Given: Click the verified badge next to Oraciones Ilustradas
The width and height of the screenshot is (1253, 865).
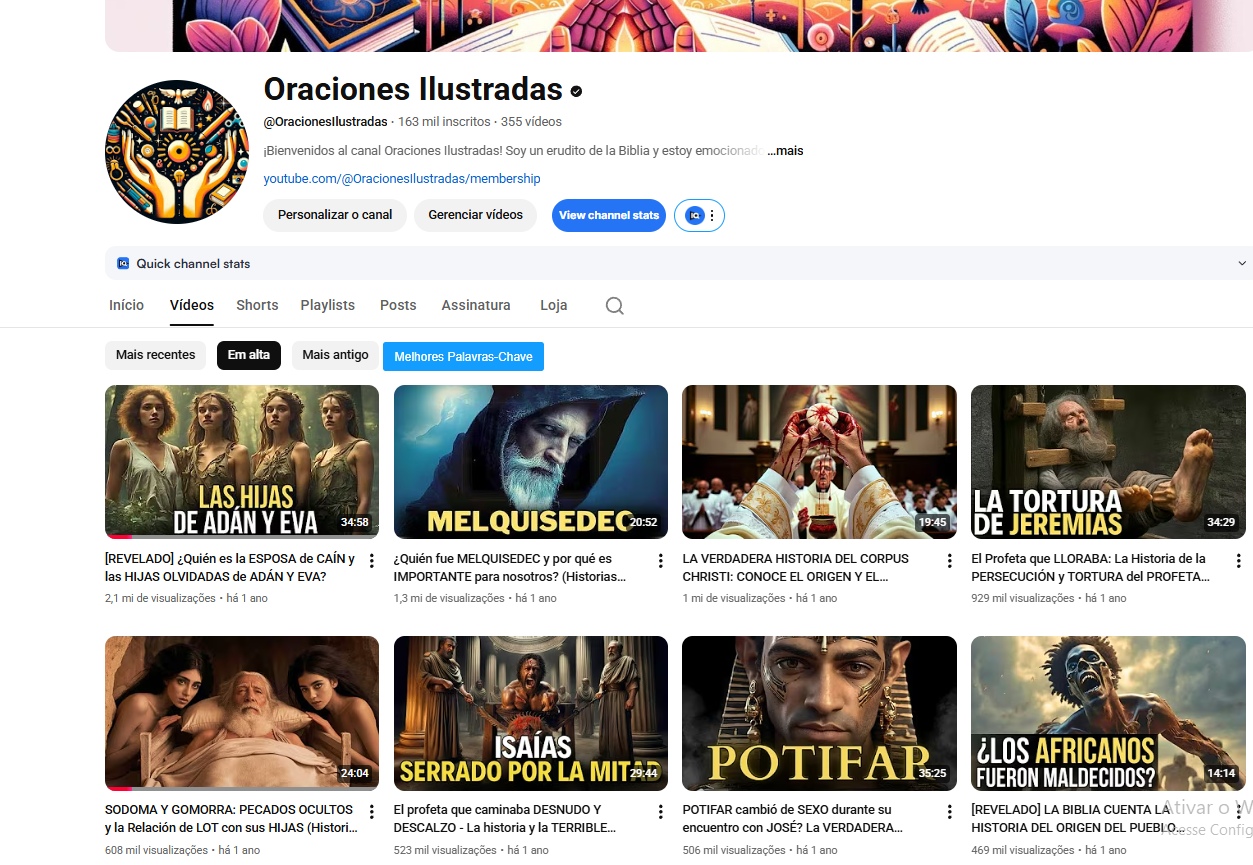Looking at the screenshot, I should coord(577,91).
